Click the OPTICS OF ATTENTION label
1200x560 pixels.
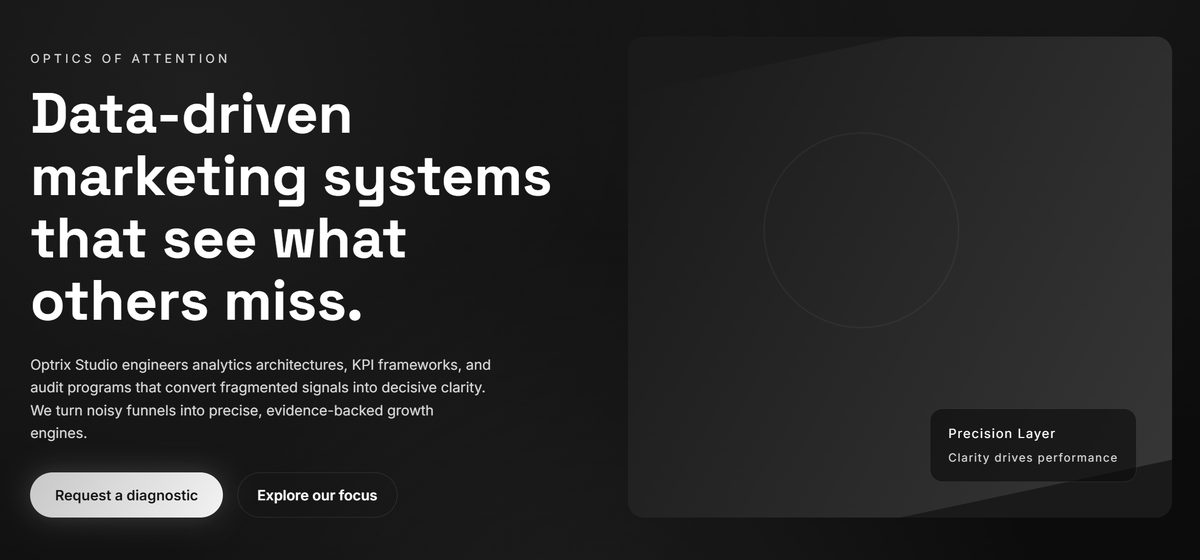click(130, 59)
